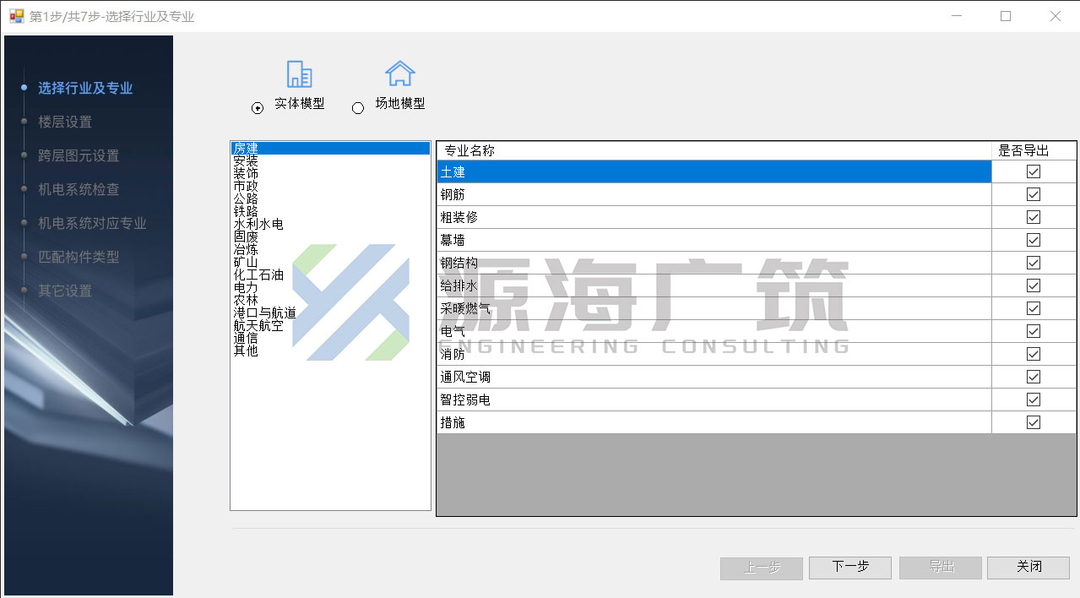Toggle the export checkbox for 措施

1033,422
